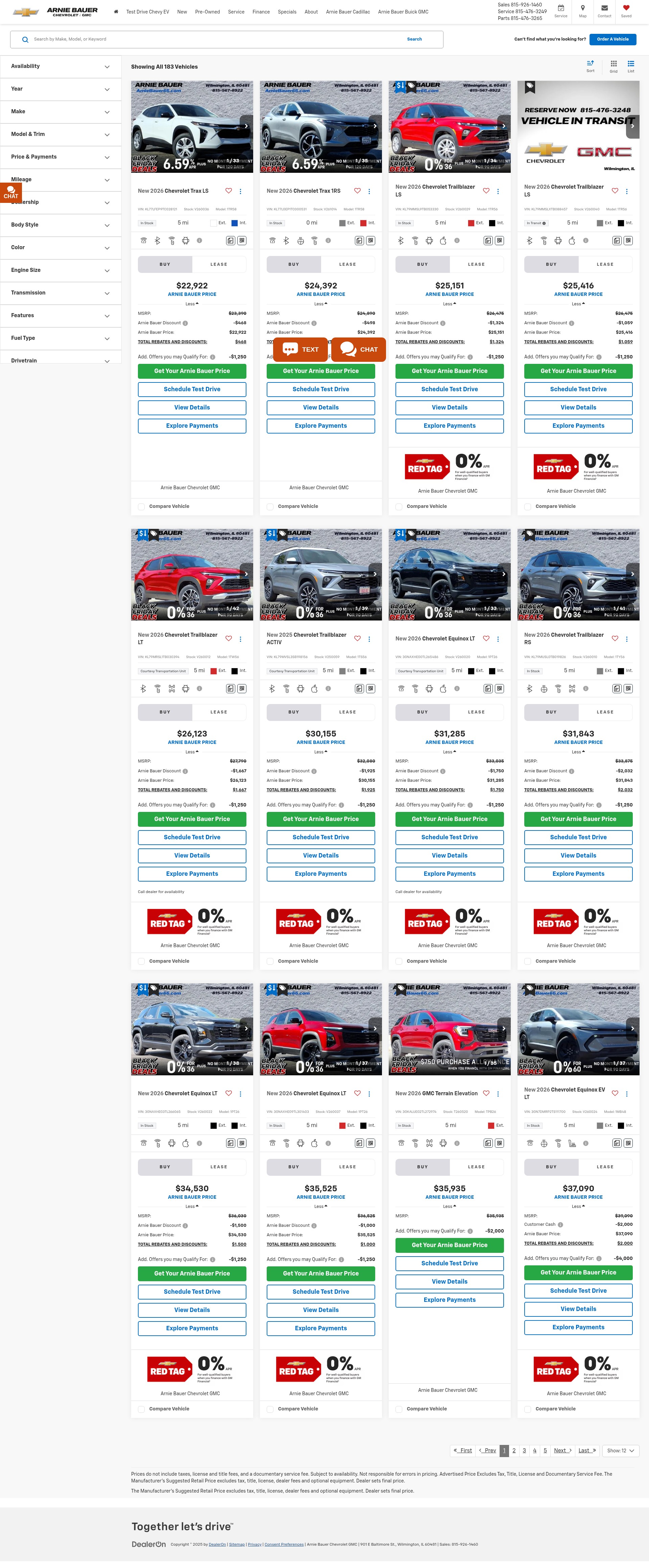
Task: Check Compare Vehicle for $24,392 Trax 1RS
Action: click(270, 507)
